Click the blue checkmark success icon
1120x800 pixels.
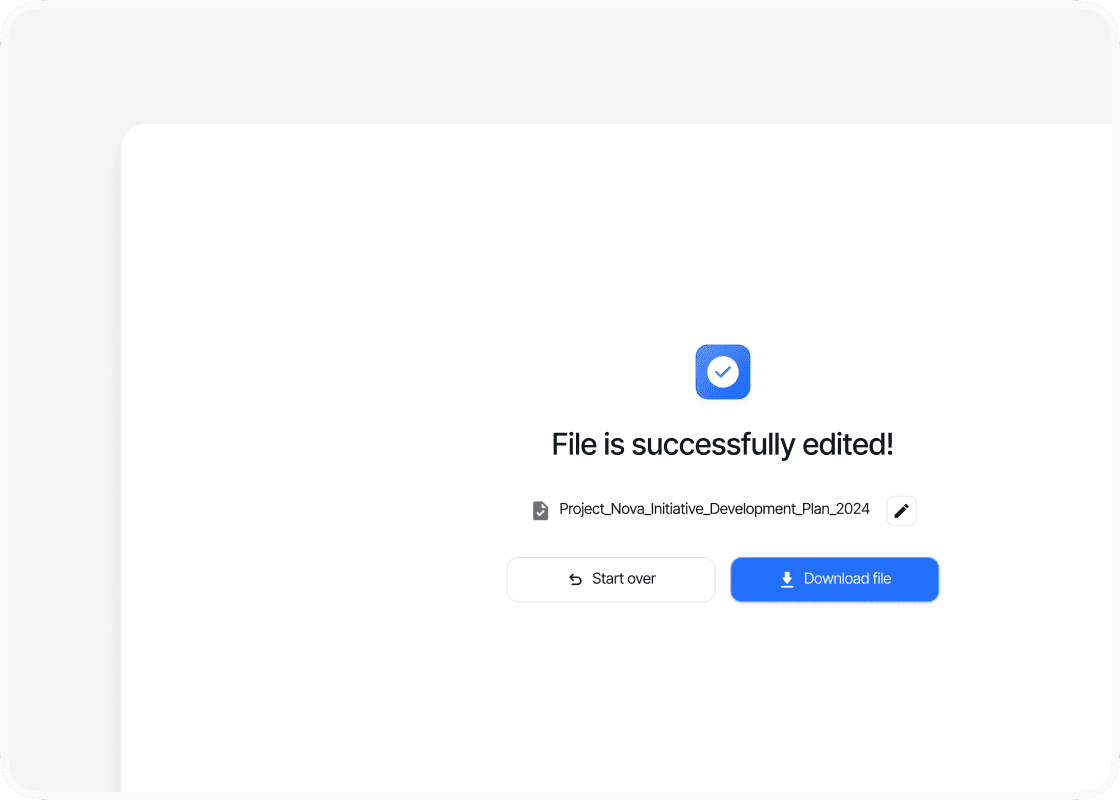pyautogui.click(x=722, y=372)
